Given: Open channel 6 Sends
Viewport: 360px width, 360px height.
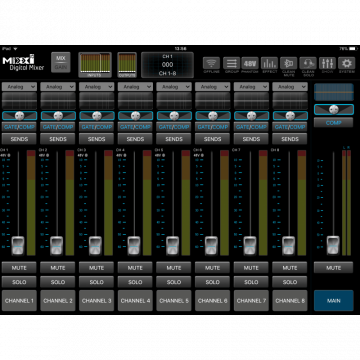Looking at the screenshot, I should tap(213, 139).
